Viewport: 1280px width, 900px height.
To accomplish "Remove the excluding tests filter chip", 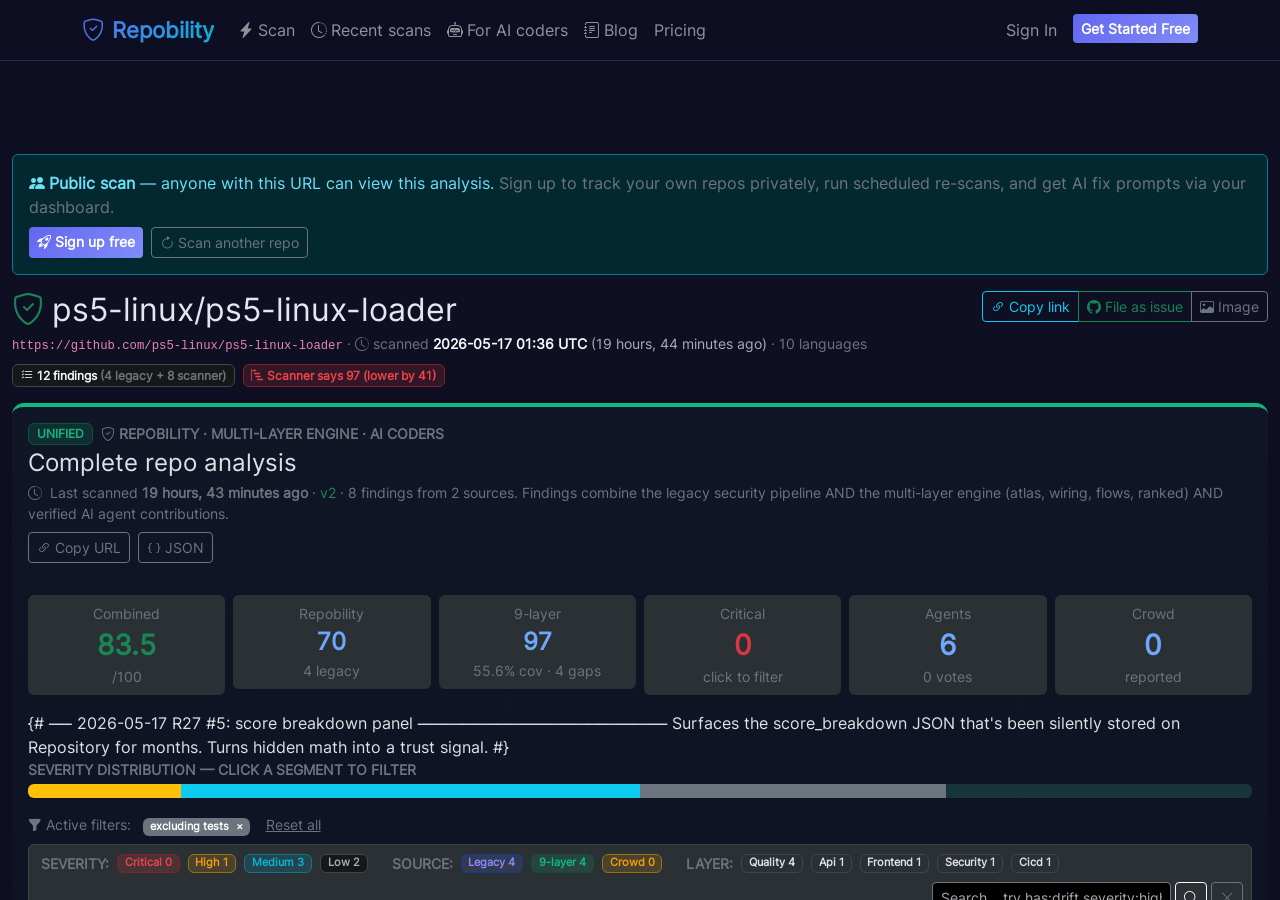I will pos(240,827).
